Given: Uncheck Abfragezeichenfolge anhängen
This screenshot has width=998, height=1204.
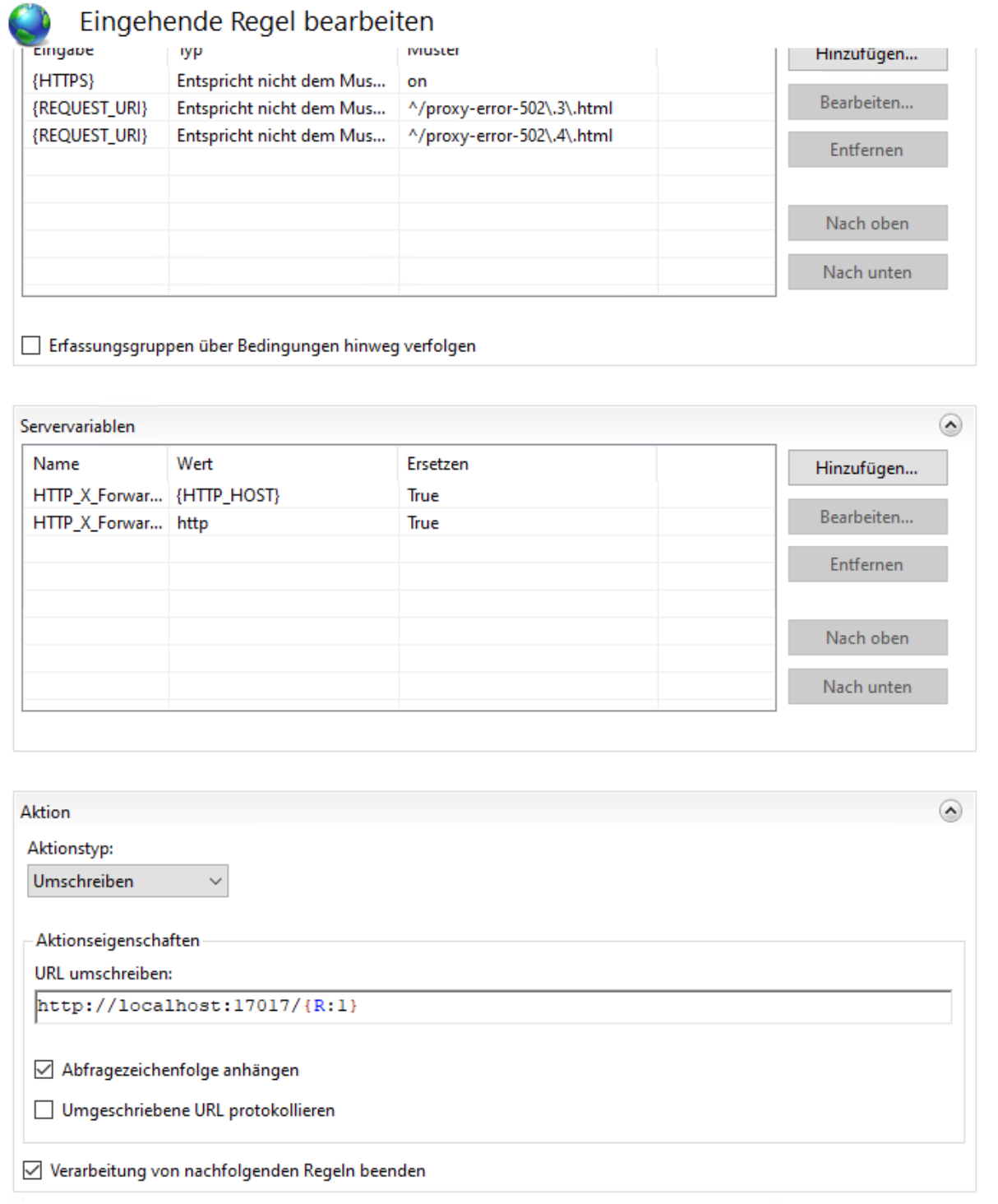Looking at the screenshot, I should pyautogui.click(x=44, y=1069).
